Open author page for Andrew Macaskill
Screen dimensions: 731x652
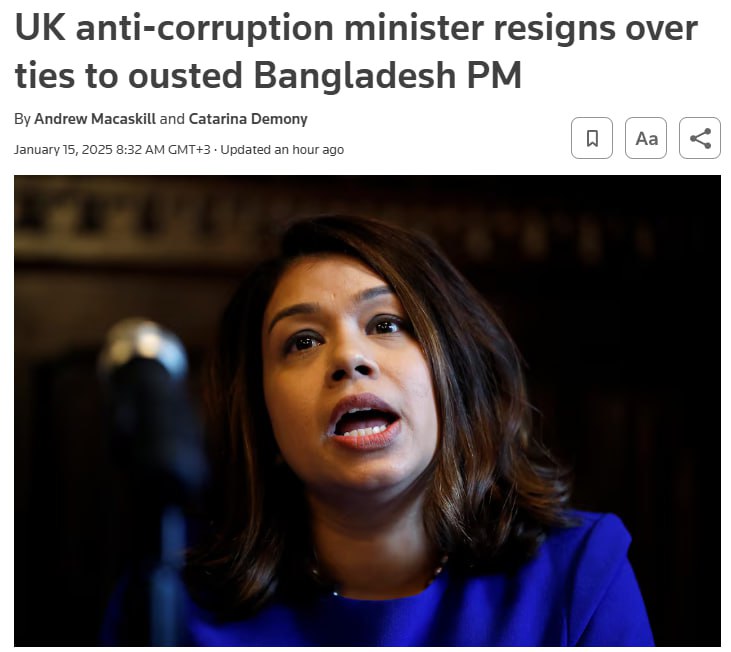[95, 119]
